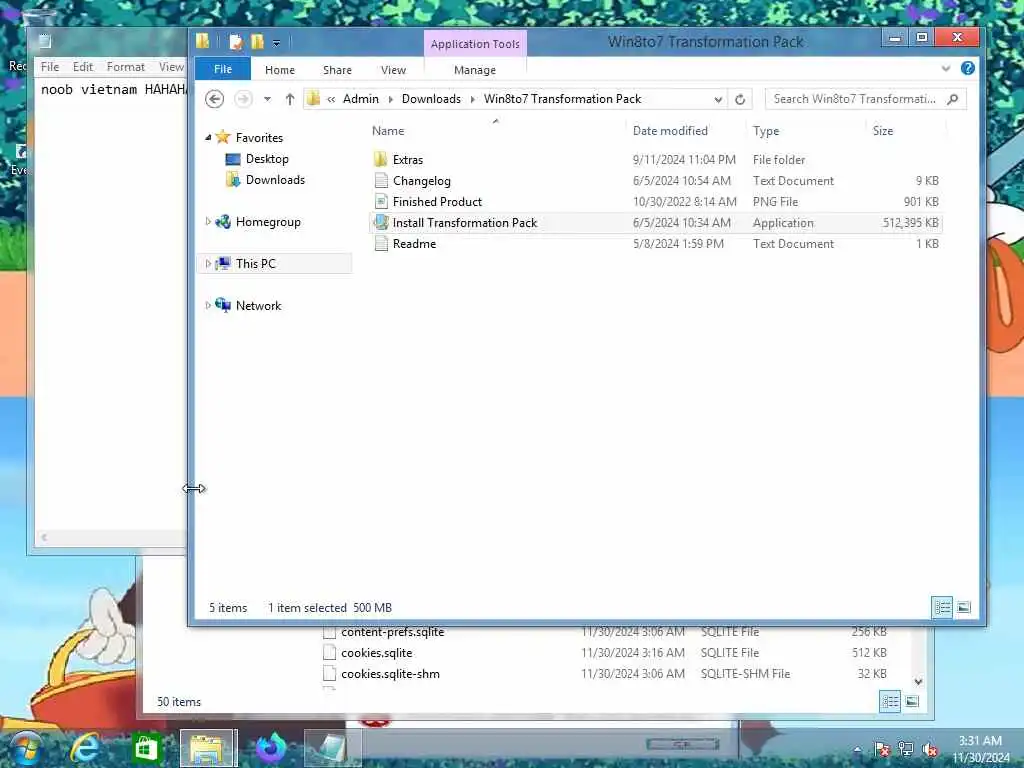Click the Downloads breadcrumb in the address bar
The height and width of the screenshot is (768, 1024).
coord(431,99)
